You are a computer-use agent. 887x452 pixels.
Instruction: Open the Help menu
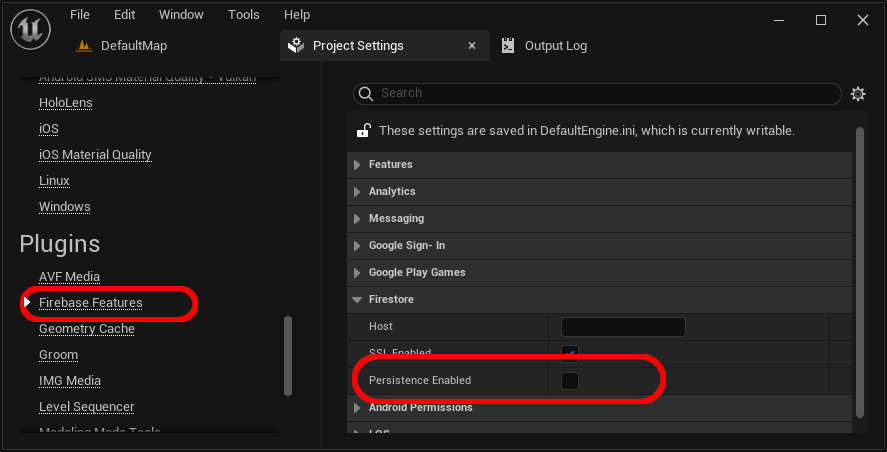pos(297,15)
